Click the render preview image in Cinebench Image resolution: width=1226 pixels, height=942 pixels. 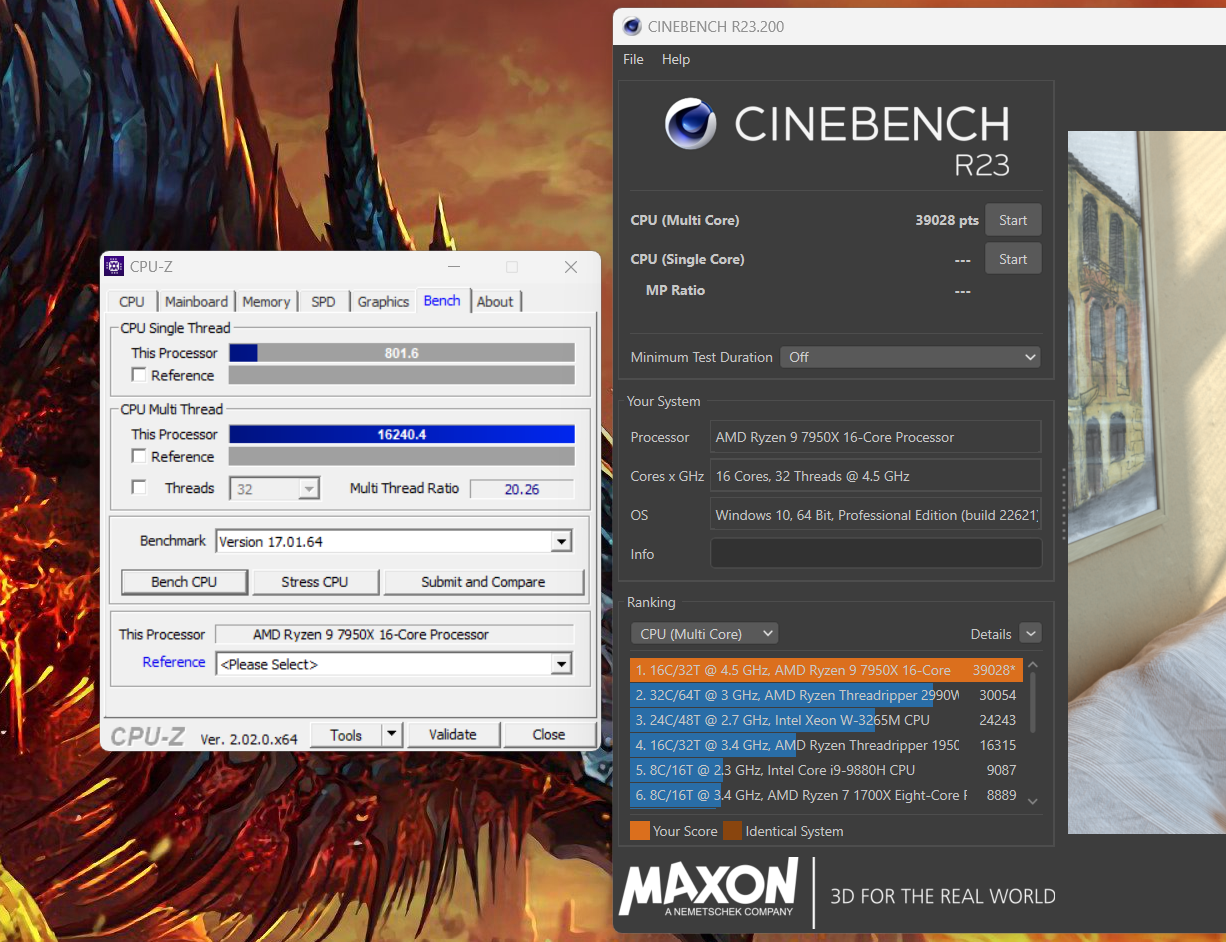1147,482
